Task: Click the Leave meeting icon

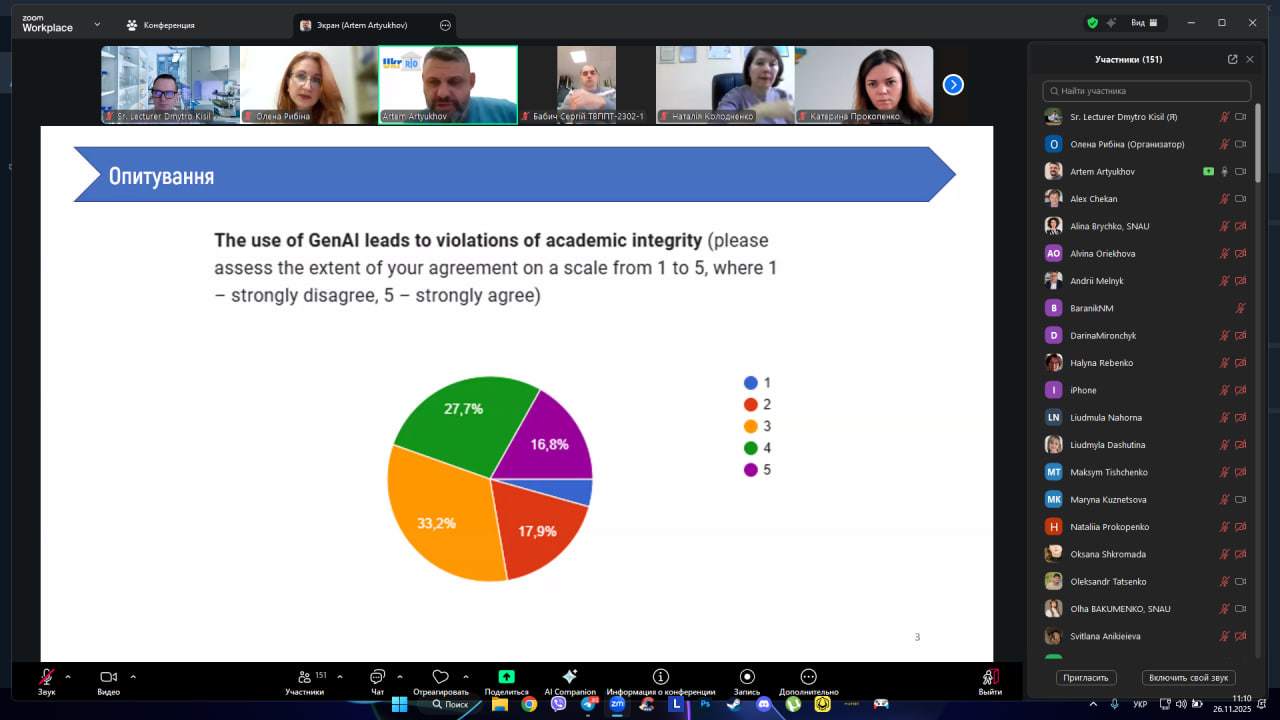Action: [990, 677]
